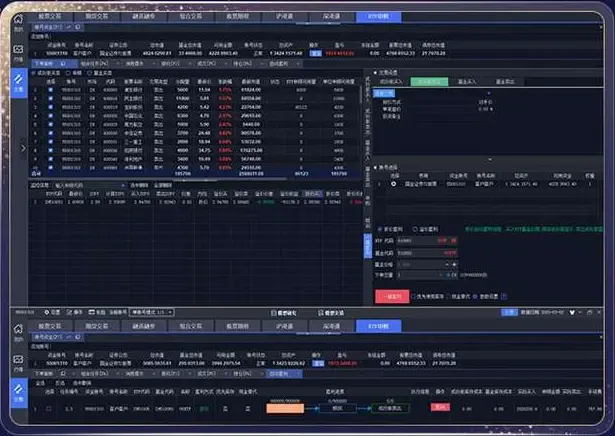
Task: Expand the upper window sidebar with the arrow
Action: (x=23, y=148)
